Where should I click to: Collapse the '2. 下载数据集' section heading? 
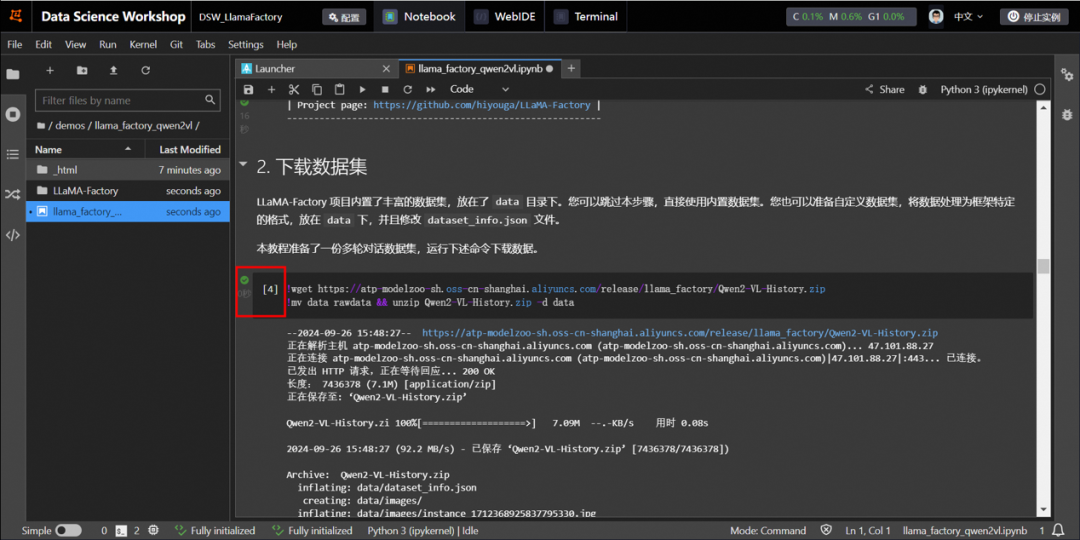pyautogui.click(x=243, y=166)
